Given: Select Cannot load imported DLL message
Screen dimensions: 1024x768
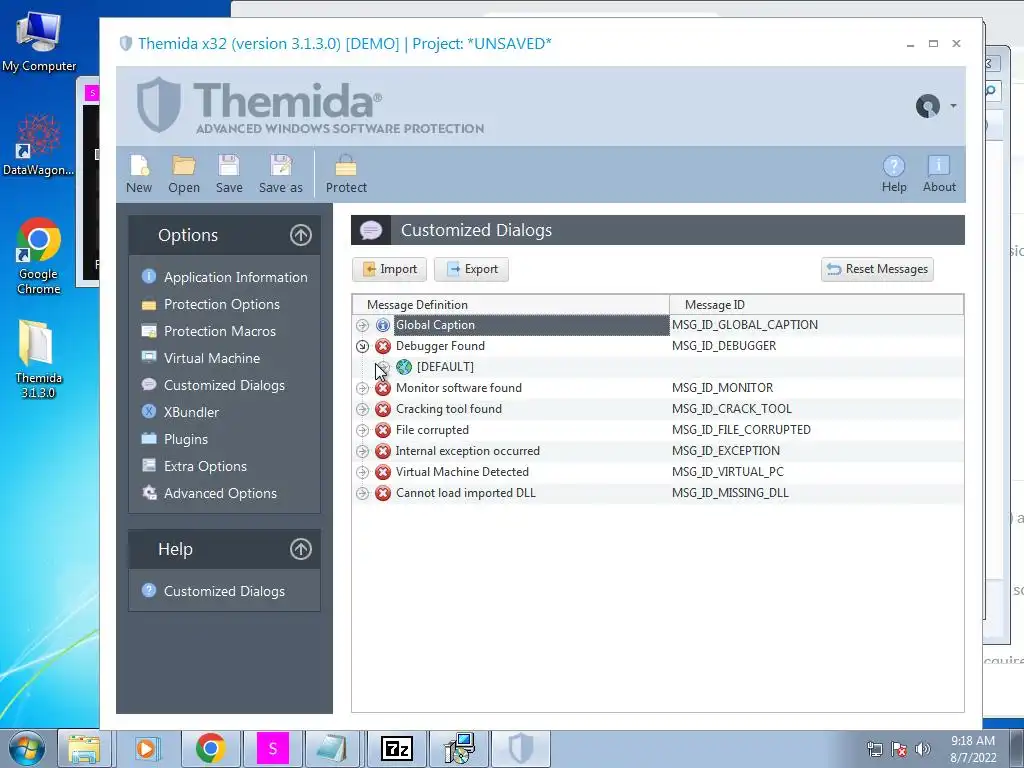Looking at the screenshot, I should (466, 493).
